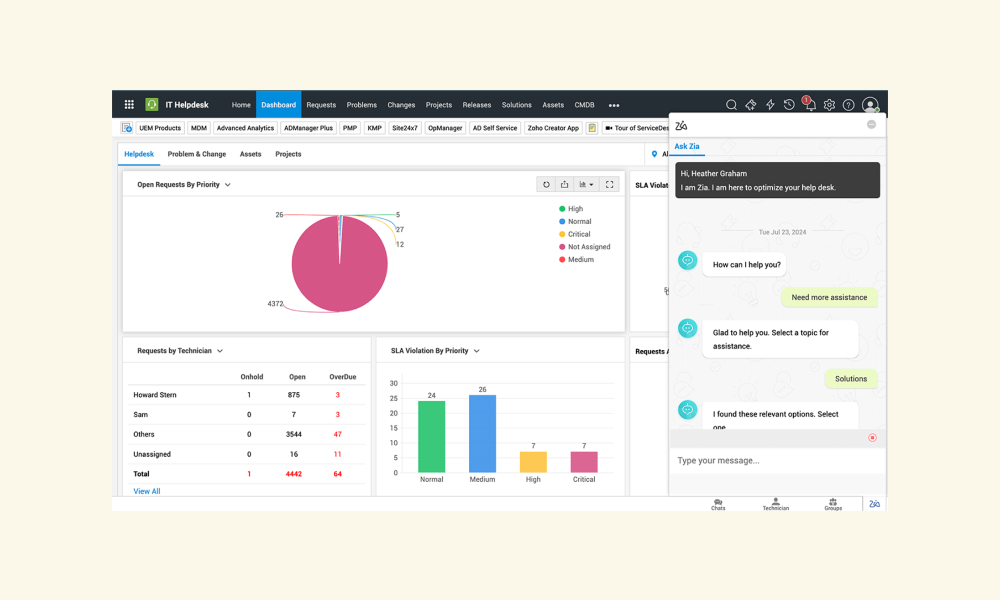This screenshot has height=600, width=1000.
Task: Toggle Not Assigned series in pie legend
Action: click(x=584, y=247)
